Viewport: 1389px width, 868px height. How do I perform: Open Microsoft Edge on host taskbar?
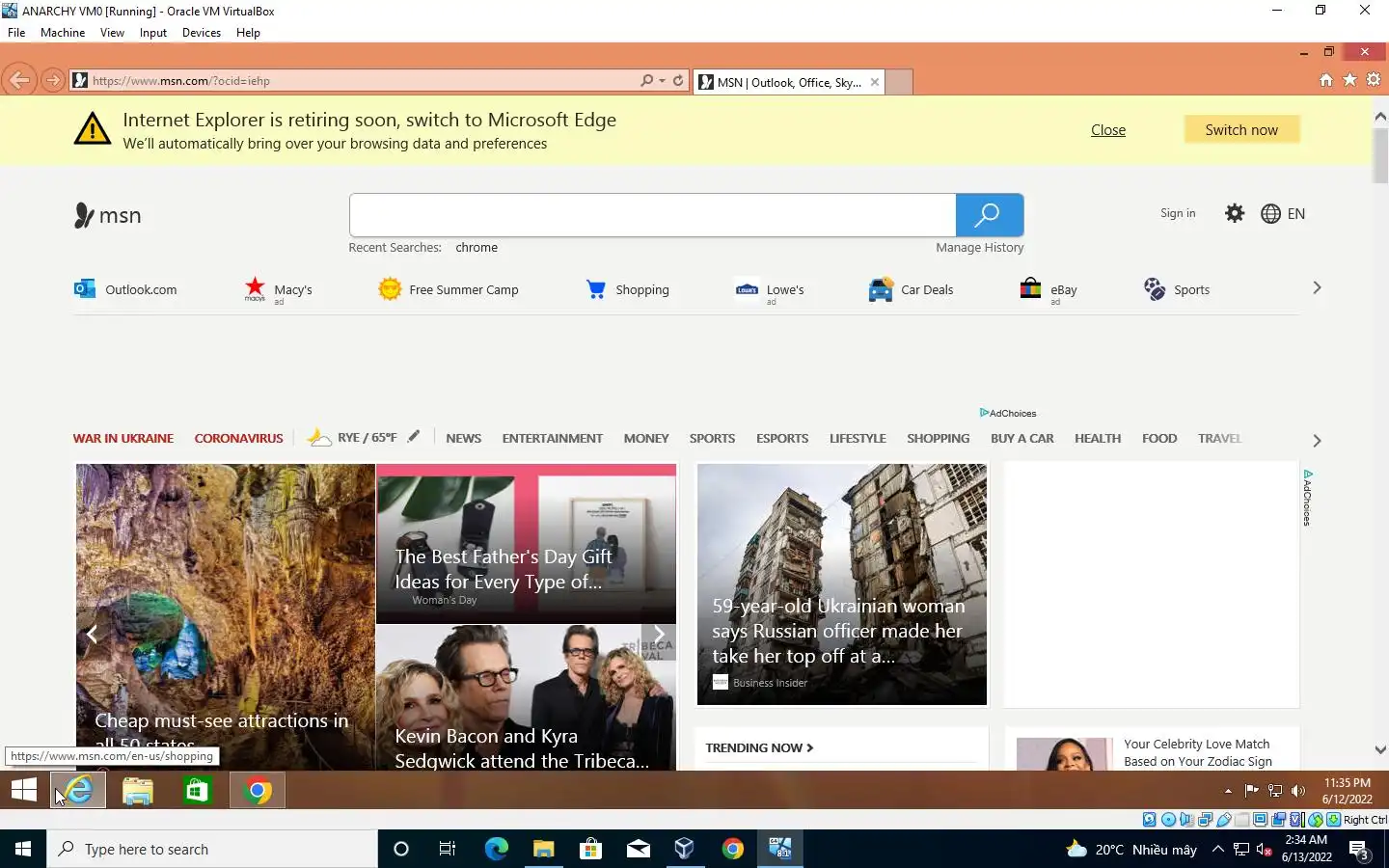(496, 849)
